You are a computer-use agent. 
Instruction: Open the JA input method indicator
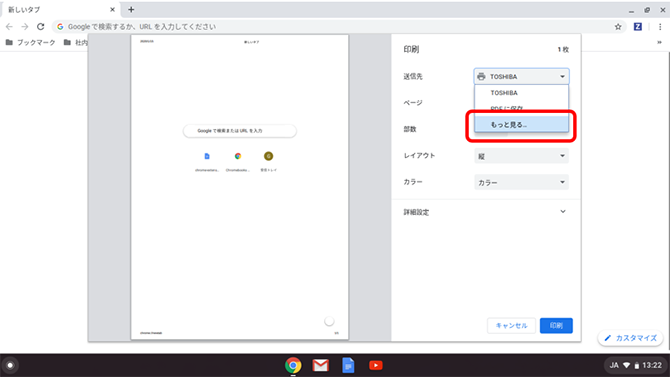[614, 365]
